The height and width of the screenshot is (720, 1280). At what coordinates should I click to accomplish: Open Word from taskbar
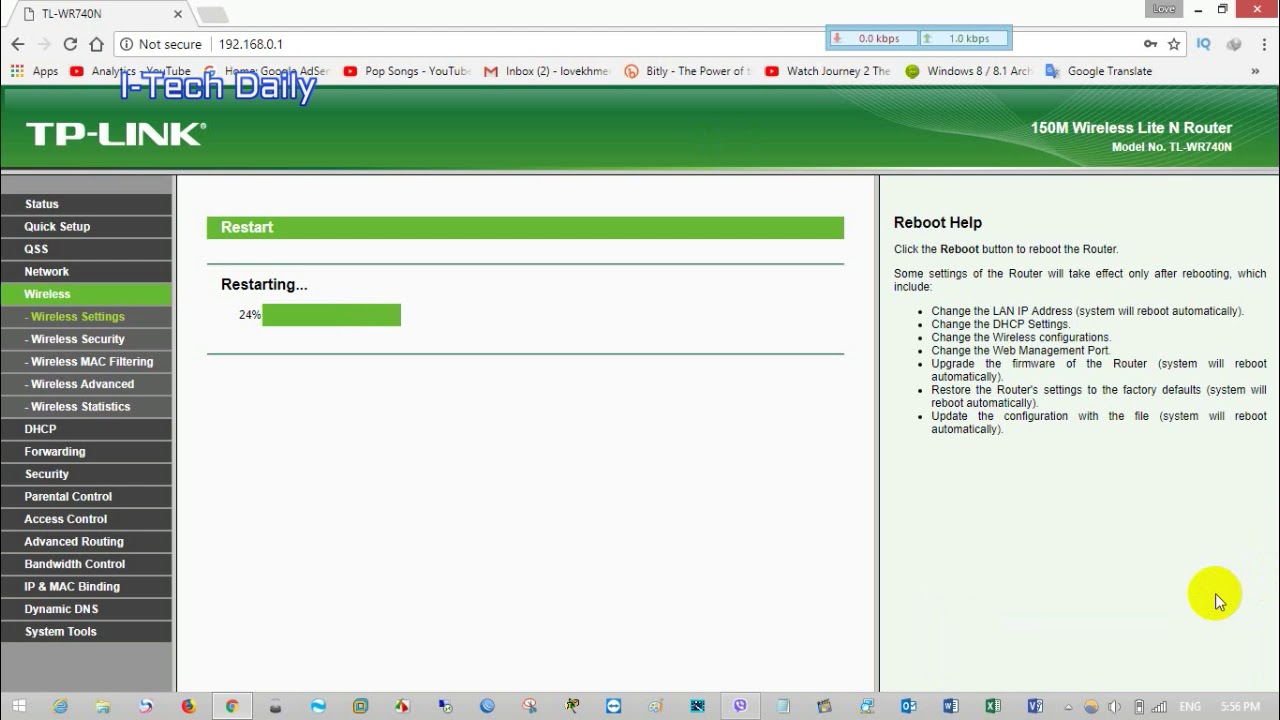(x=950, y=706)
